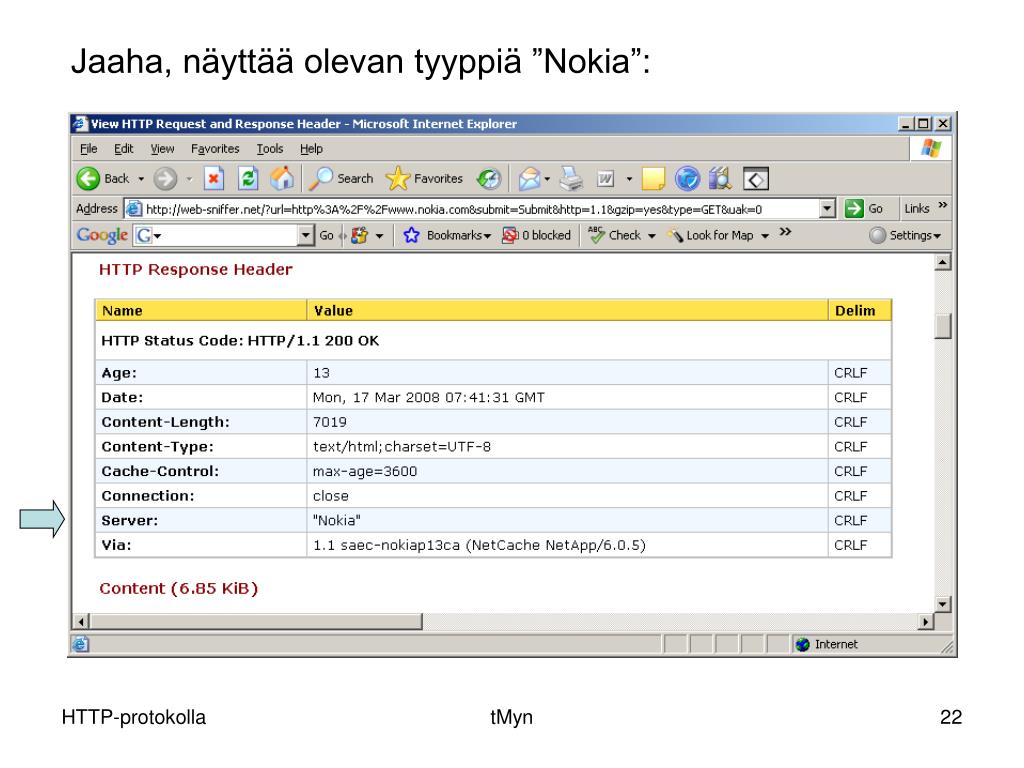This screenshot has width=1024, height=768.
Task: Open the Favorites menu
Action: (x=215, y=149)
